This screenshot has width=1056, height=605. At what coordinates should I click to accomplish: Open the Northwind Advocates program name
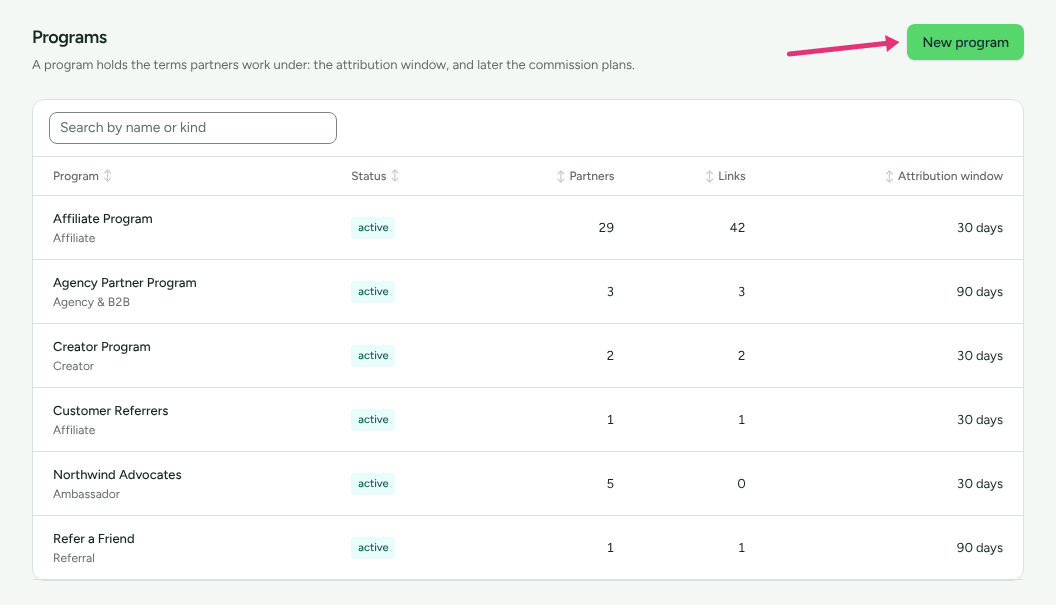(117, 475)
